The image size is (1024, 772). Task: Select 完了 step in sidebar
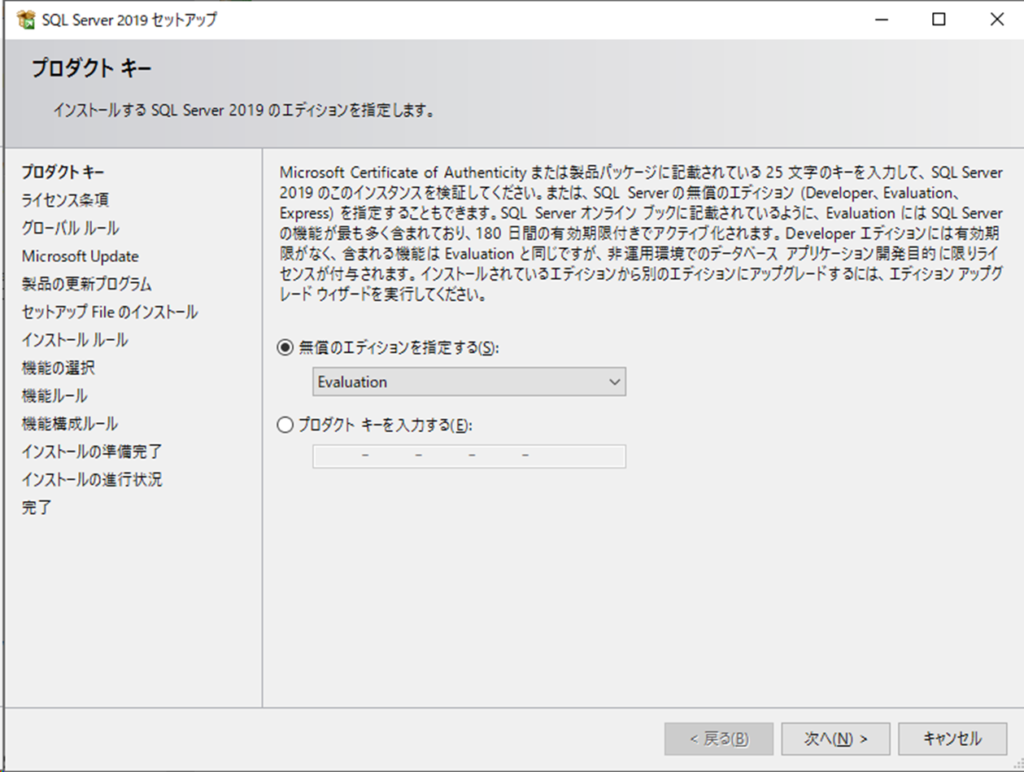(36, 507)
